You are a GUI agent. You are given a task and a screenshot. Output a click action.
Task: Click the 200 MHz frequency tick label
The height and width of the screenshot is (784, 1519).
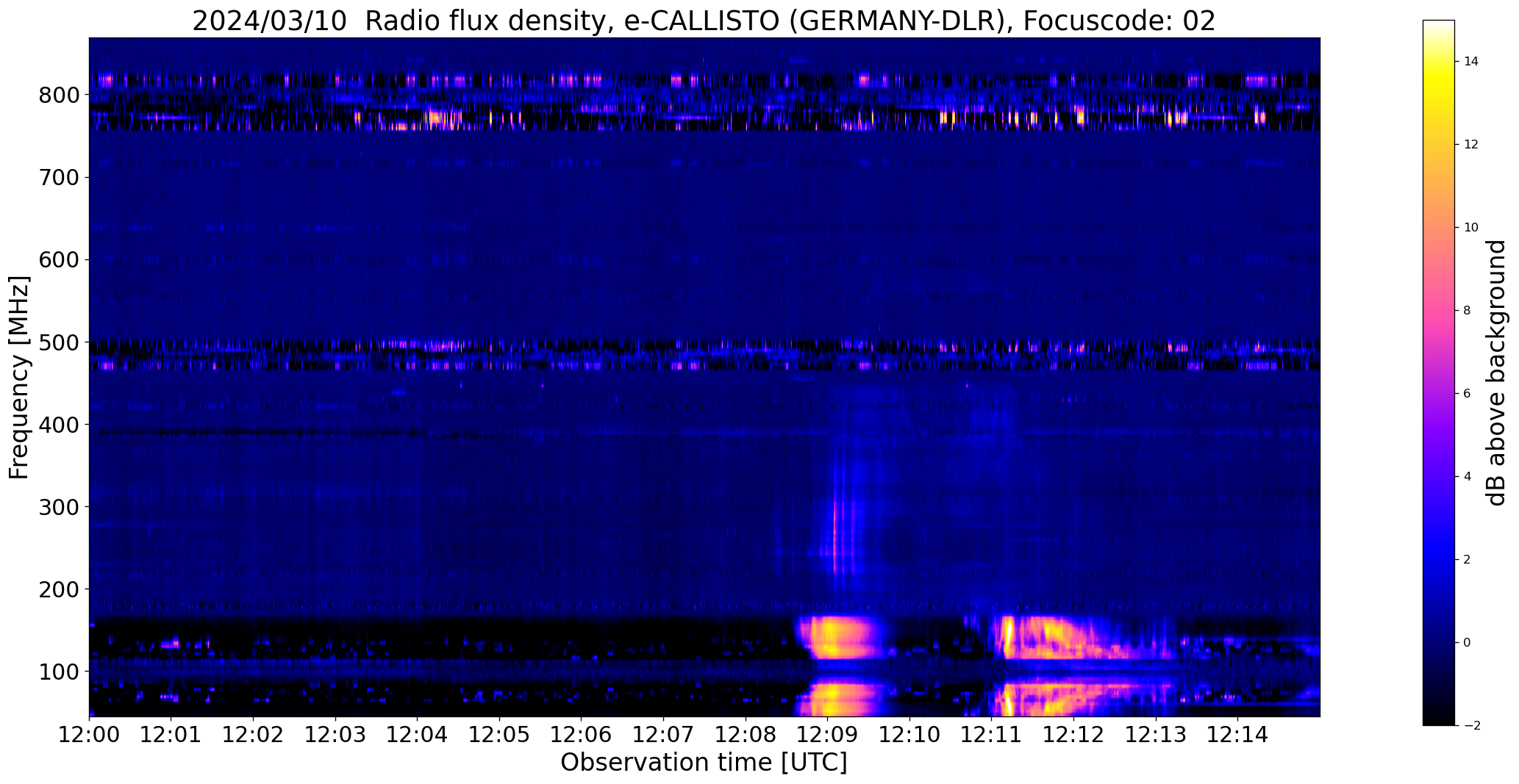pyautogui.click(x=58, y=589)
